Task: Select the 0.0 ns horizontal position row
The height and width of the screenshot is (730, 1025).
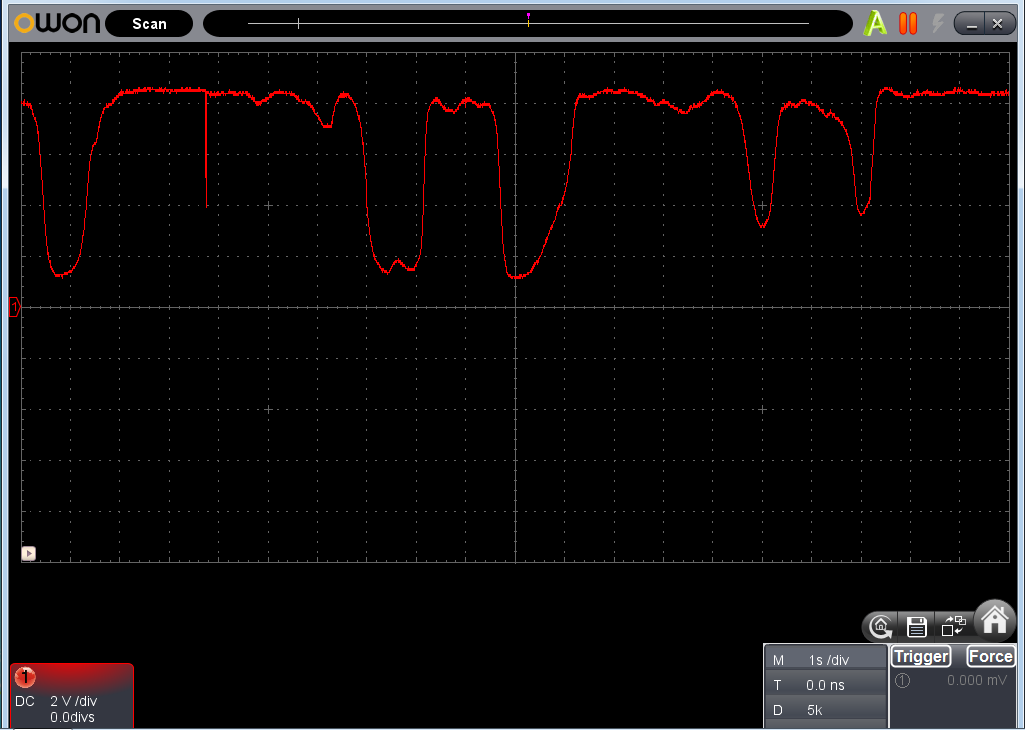Action: pos(826,685)
